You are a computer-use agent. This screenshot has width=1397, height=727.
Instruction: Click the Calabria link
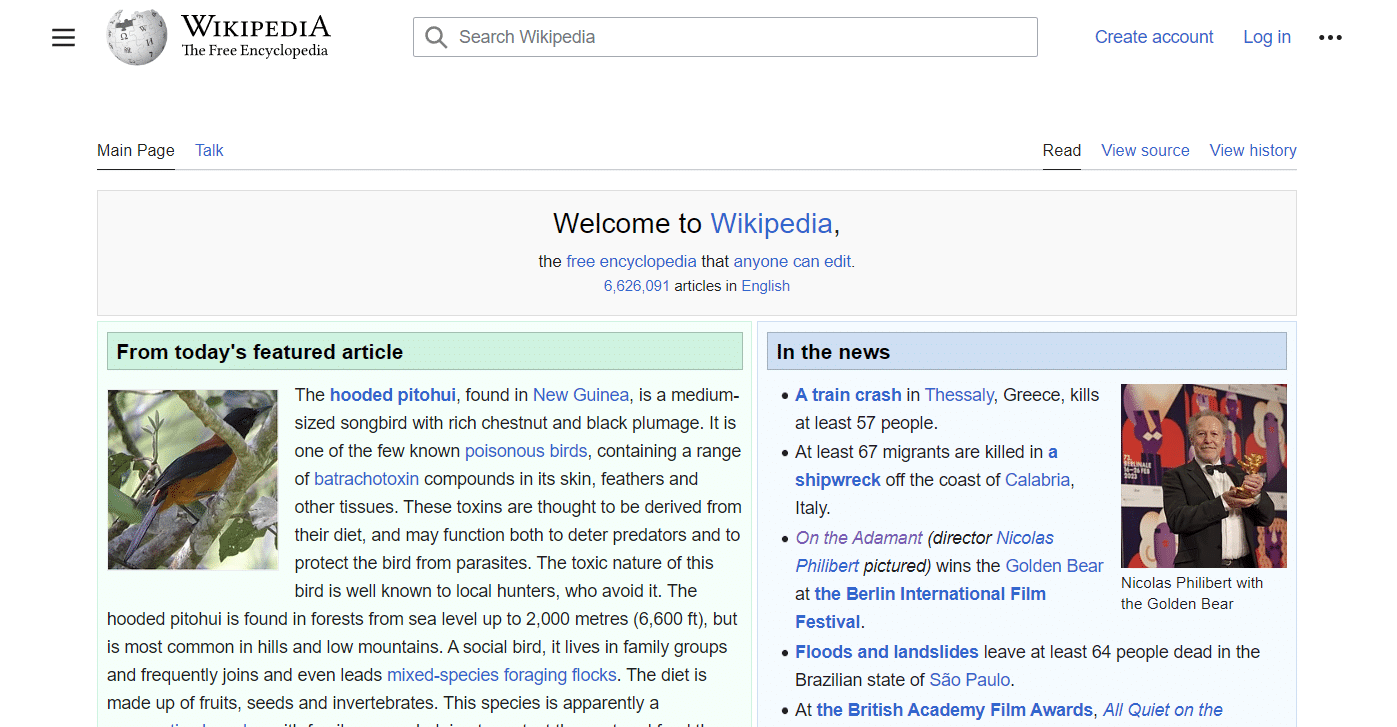point(1037,480)
